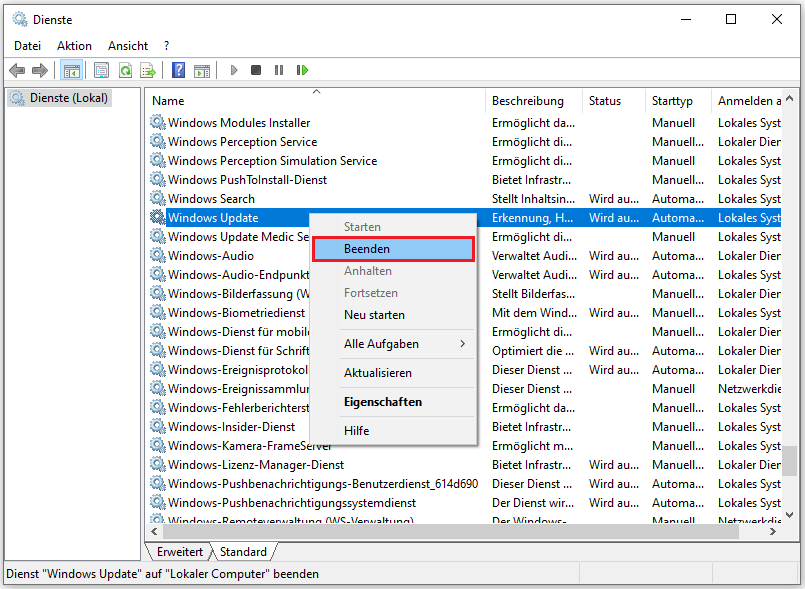This screenshot has width=805, height=589.
Task: Toggle the action pane toolbar icon
Action: pyautogui.click(x=202, y=70)
